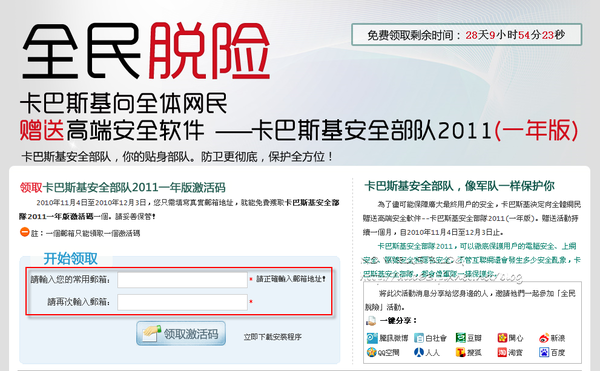
Task: Click the 卡巴斯基向全体网民 headline
Action: coord(124,104)
